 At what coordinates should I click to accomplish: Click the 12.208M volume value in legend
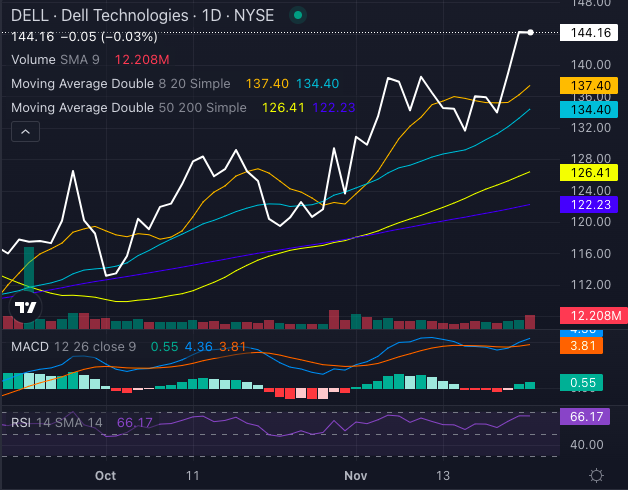(142, 60)
